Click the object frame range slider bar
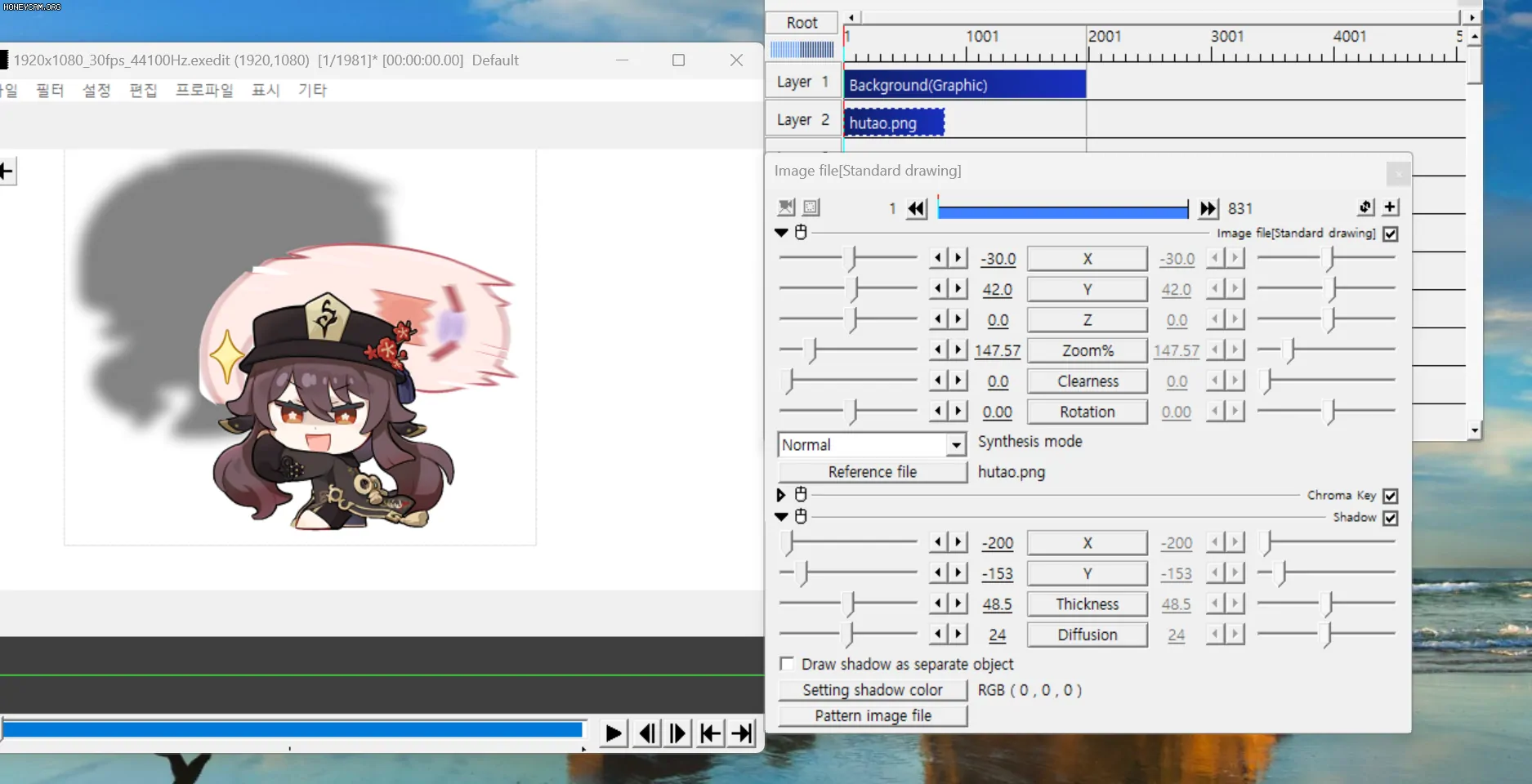Viewport: 1532px width, 784px height. click(x=1062, y=212)
